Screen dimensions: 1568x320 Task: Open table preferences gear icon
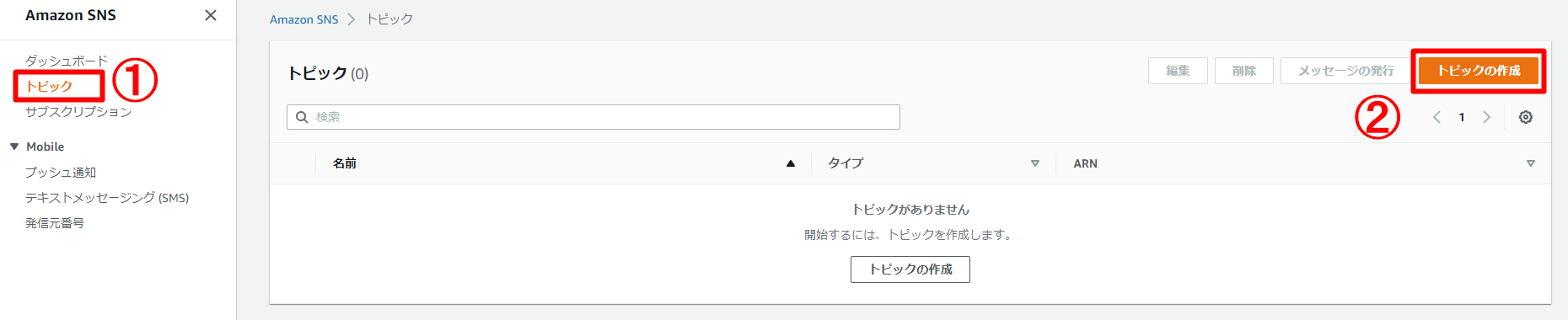click(1526, 117)
